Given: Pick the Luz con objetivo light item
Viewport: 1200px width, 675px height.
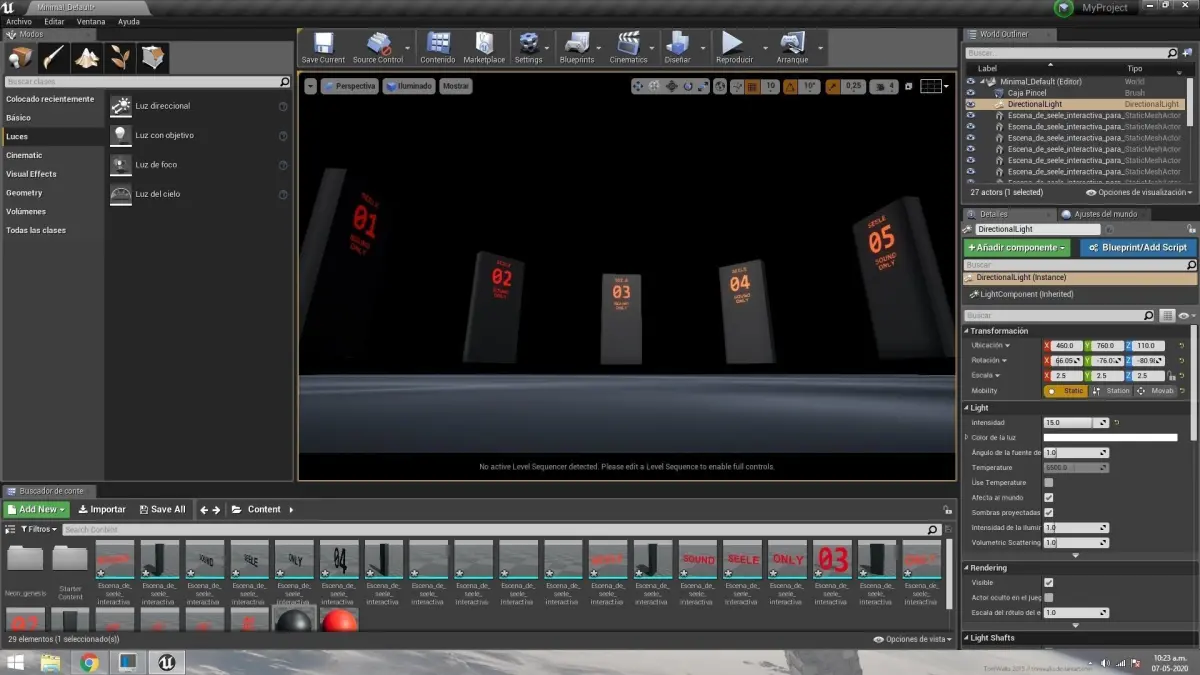Looking at the screenshot, I should pyautogui.click(x=199, y=135).
